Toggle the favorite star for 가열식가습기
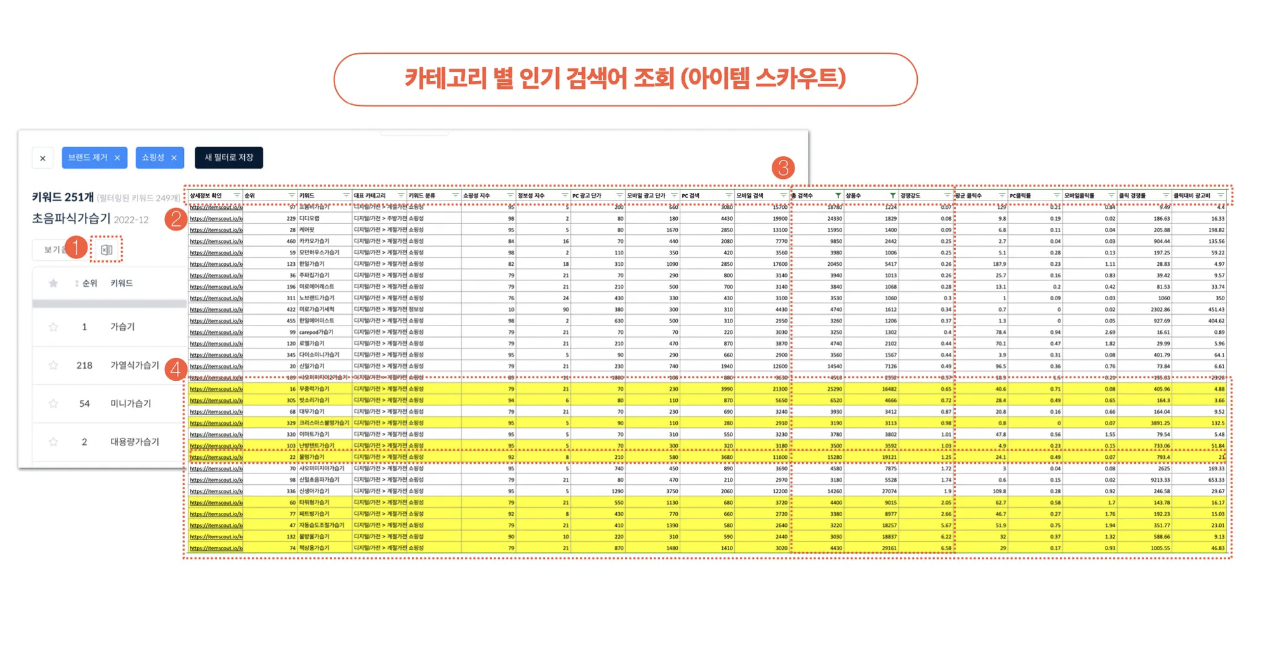This screenshot has height=670, width=1262. (x=53, y=365)
